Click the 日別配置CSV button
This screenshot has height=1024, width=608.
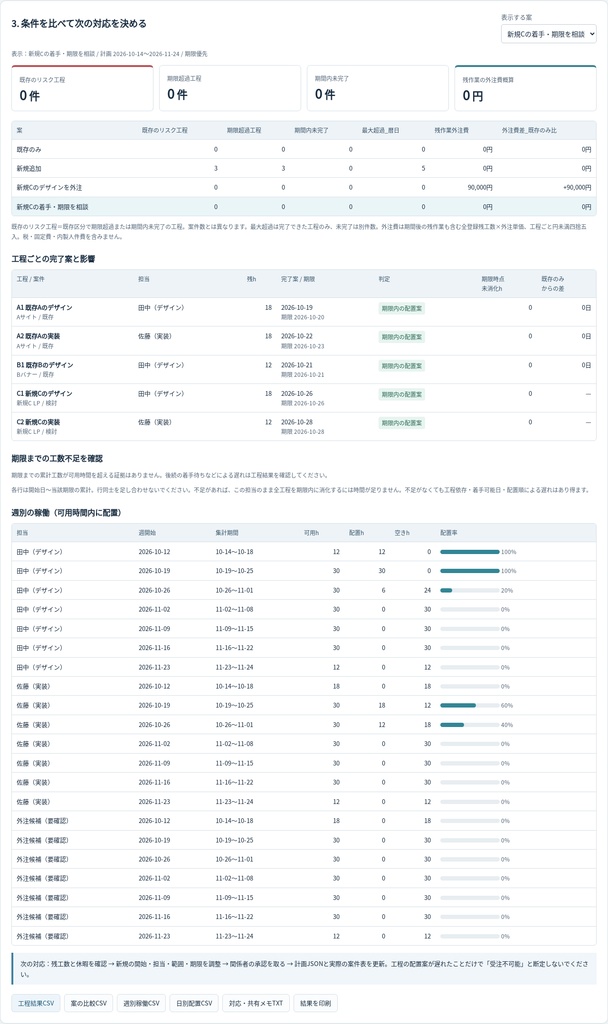click(x=194, y=1003)
